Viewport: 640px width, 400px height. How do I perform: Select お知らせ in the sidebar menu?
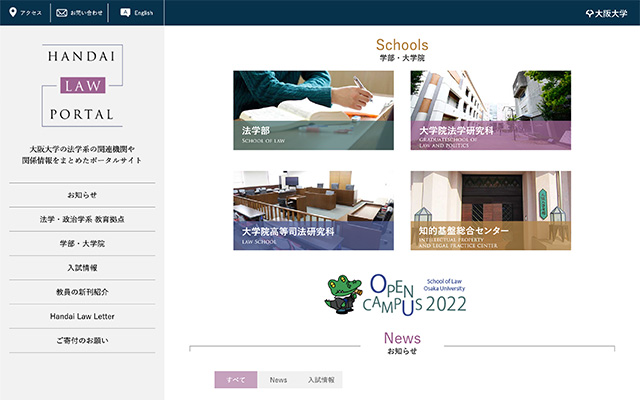(82, 195)
